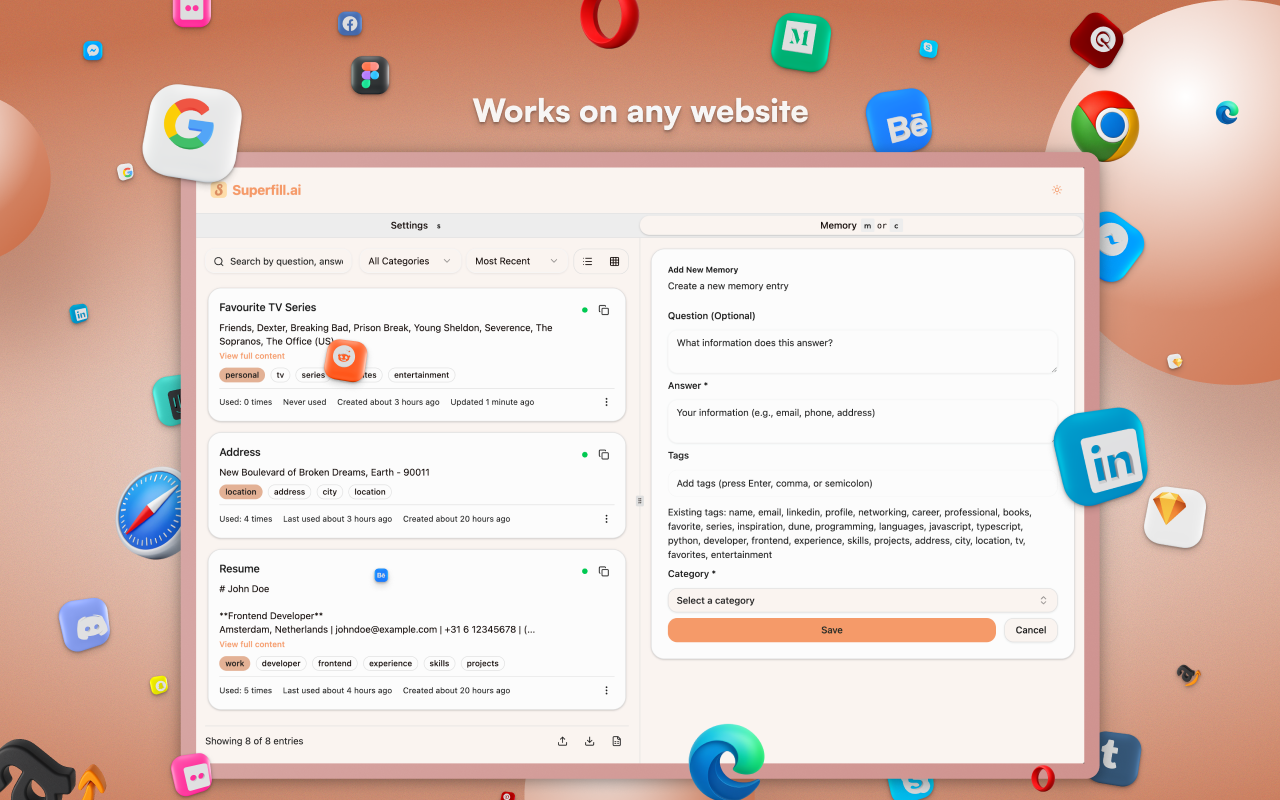Click the download icon in footer

click(590, 741)
